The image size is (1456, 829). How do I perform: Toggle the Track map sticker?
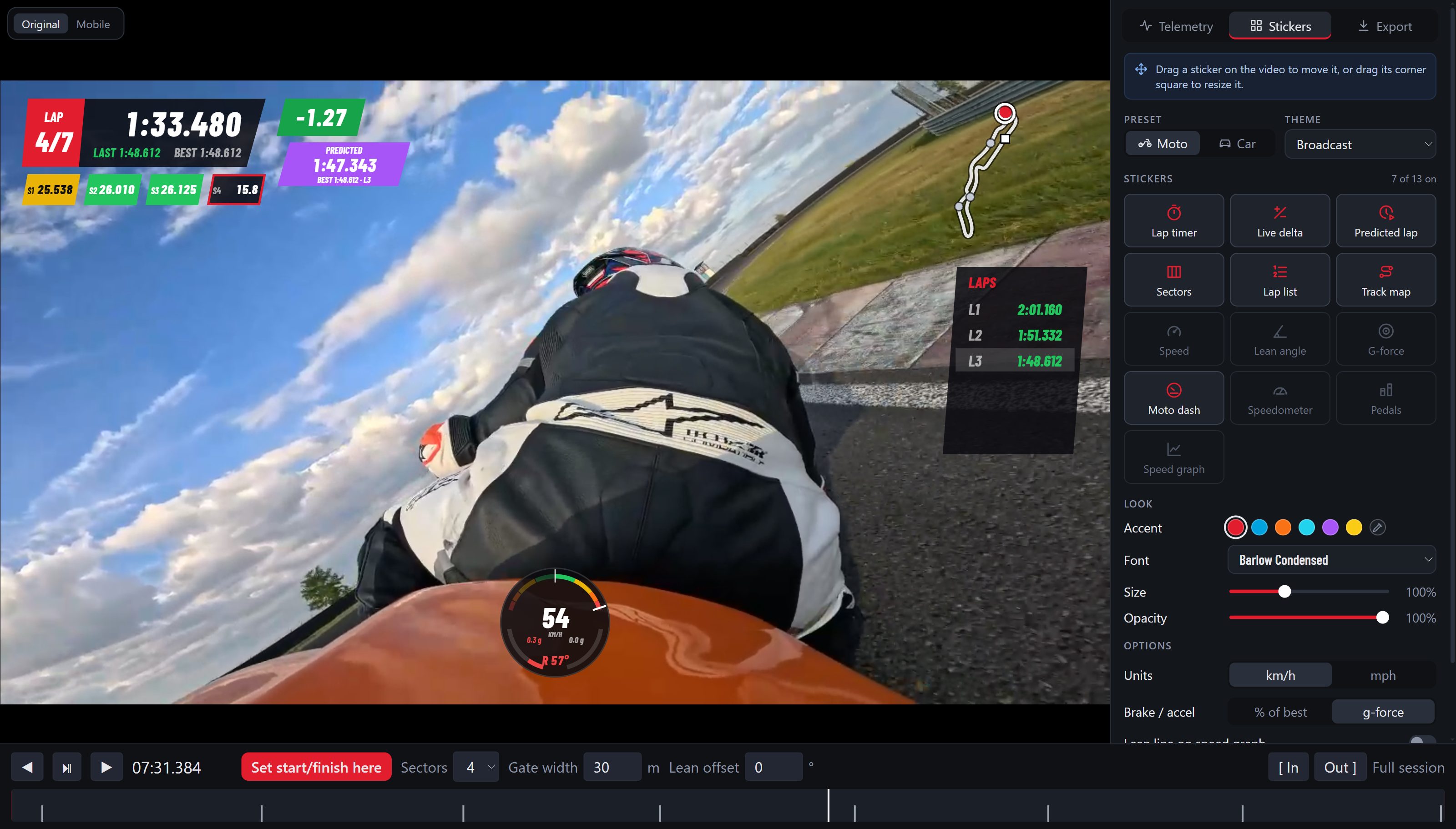pyautogui.click(x=1385, y=280)
